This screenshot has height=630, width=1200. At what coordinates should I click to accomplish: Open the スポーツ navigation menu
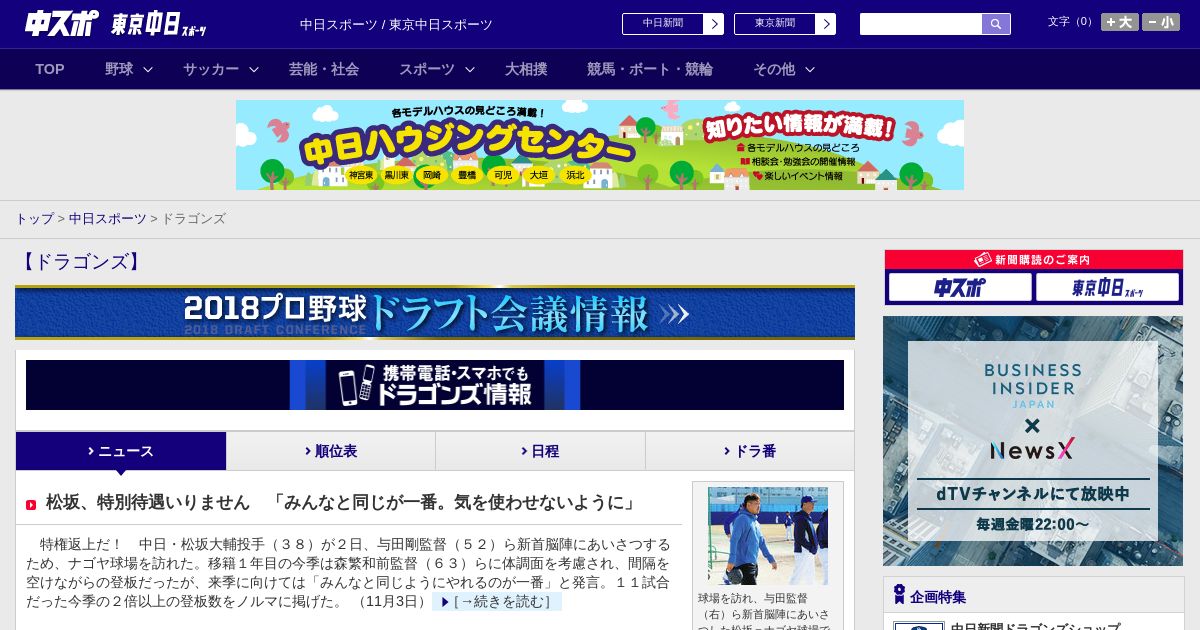(427, 69)
